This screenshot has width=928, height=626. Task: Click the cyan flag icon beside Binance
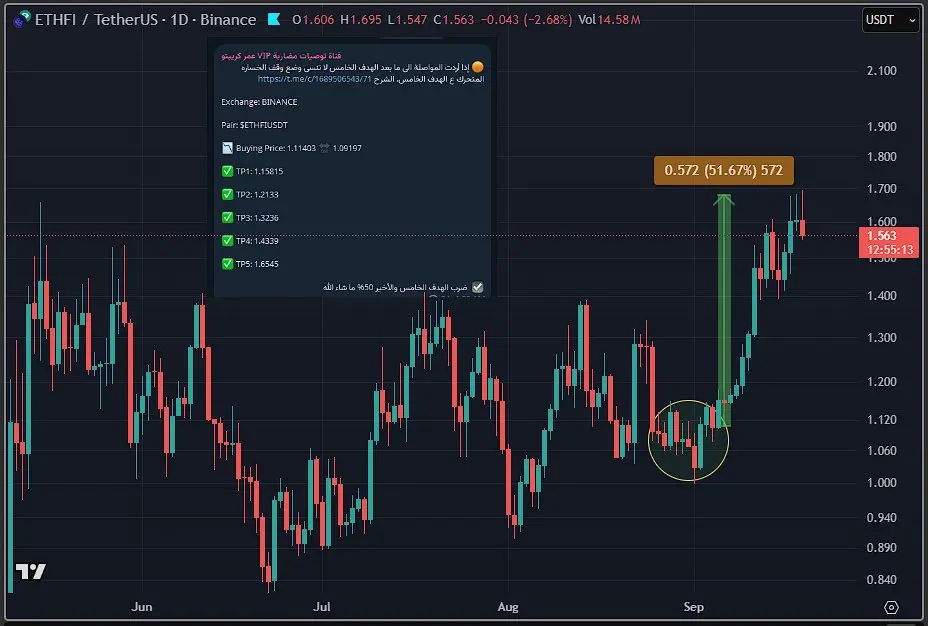[273, 19]
